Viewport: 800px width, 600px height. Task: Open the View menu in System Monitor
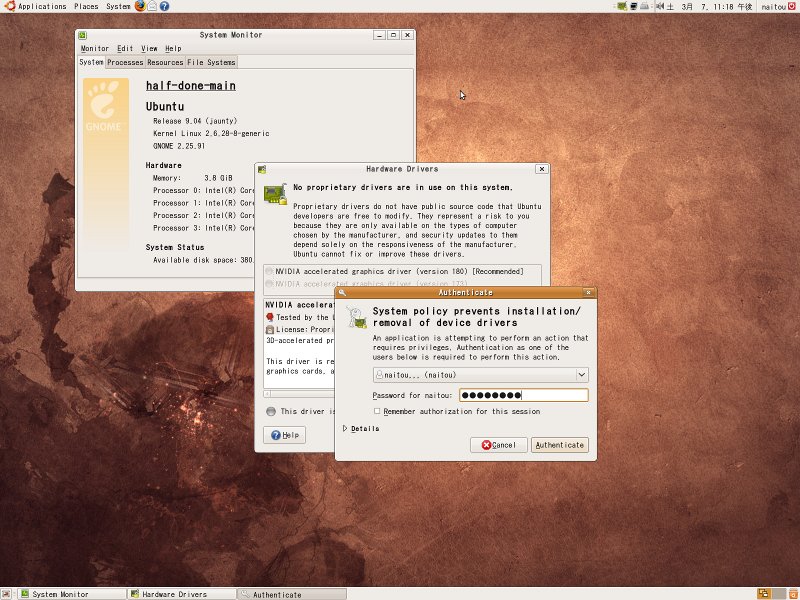tap(149, 48)
